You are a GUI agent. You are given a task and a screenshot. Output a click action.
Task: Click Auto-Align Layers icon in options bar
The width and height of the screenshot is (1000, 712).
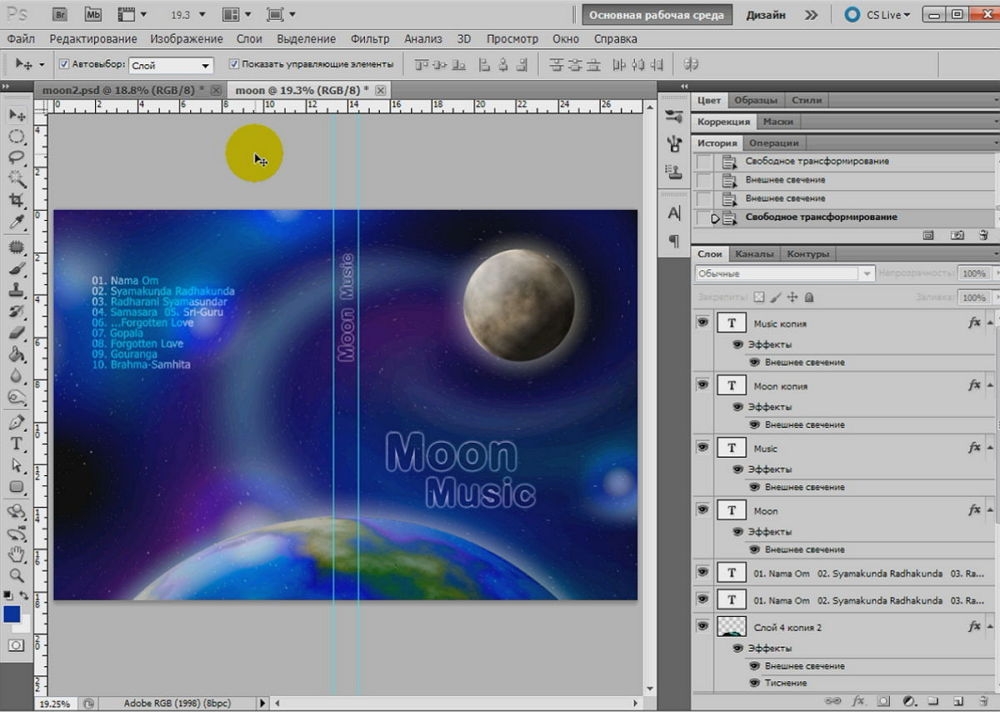pyautogui.click(x=691, y=64)
